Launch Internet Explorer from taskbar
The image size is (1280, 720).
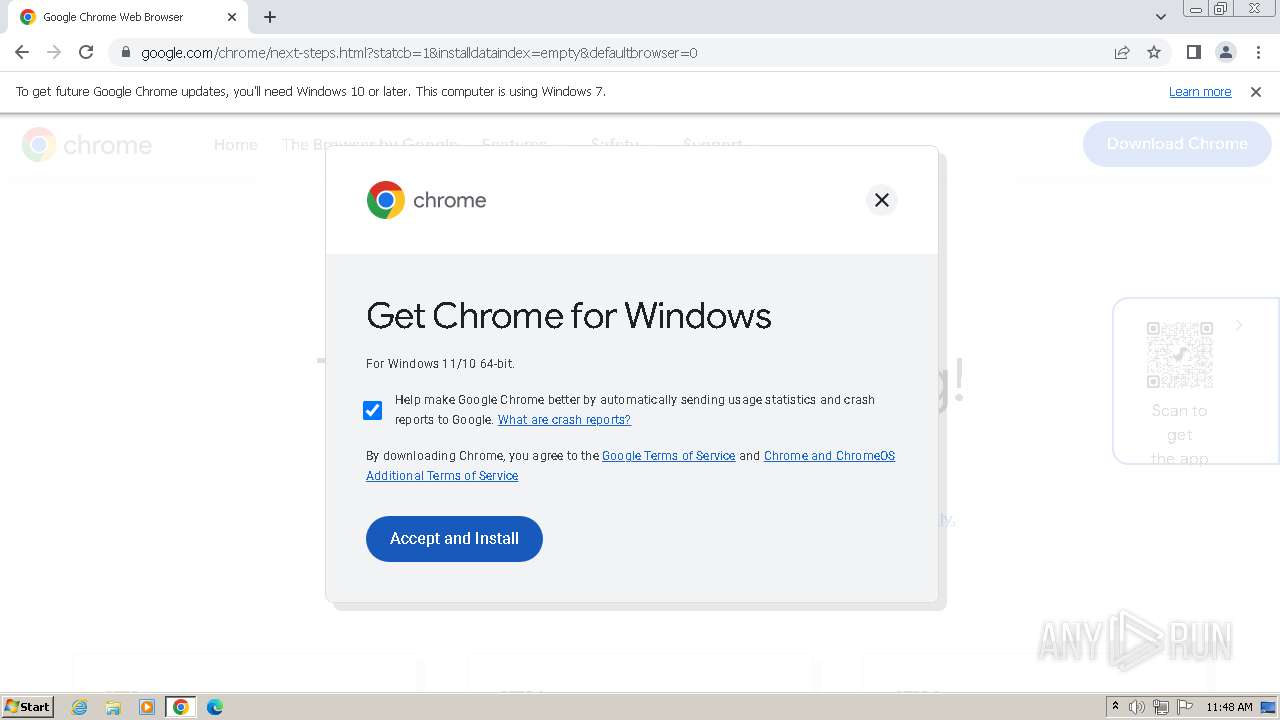click(x=80, y=707)
